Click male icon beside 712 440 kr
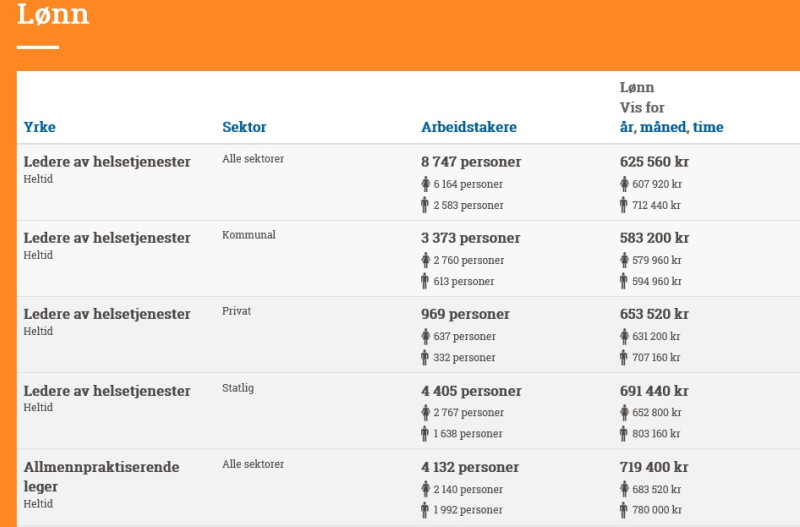Image resolution: width=800 pixels, height=527 pixels. [623, 205]
